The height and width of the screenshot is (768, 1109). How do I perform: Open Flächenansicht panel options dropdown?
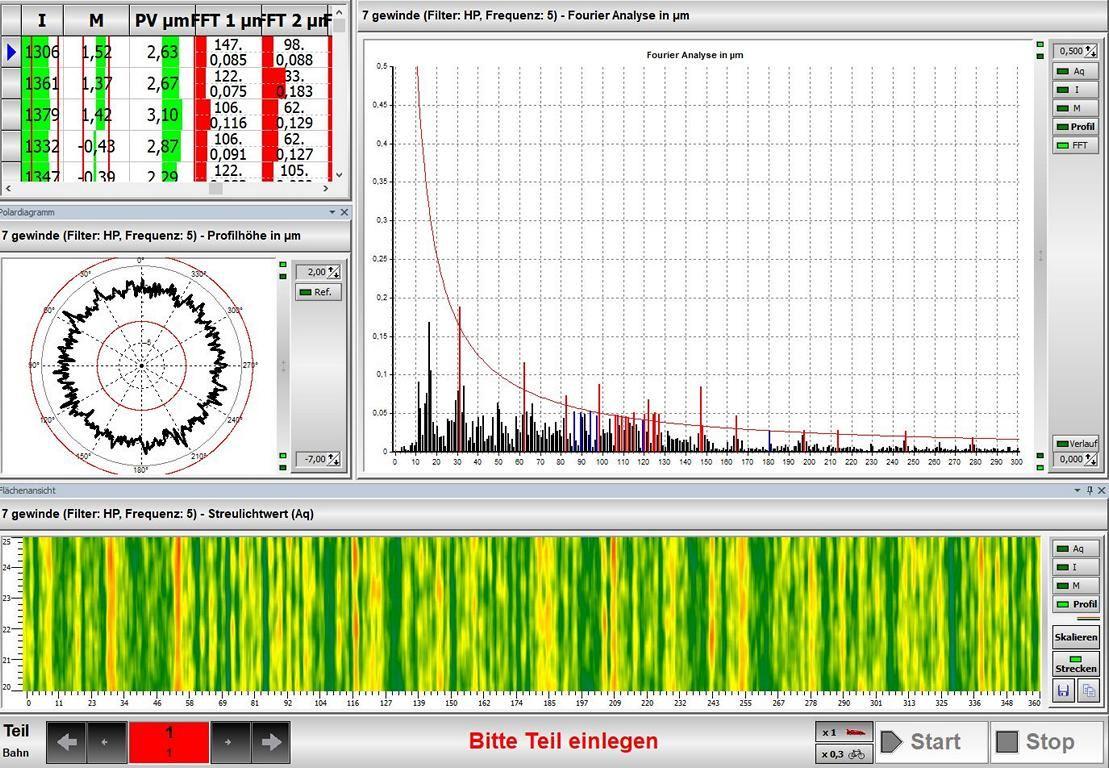pos(1078,490)
